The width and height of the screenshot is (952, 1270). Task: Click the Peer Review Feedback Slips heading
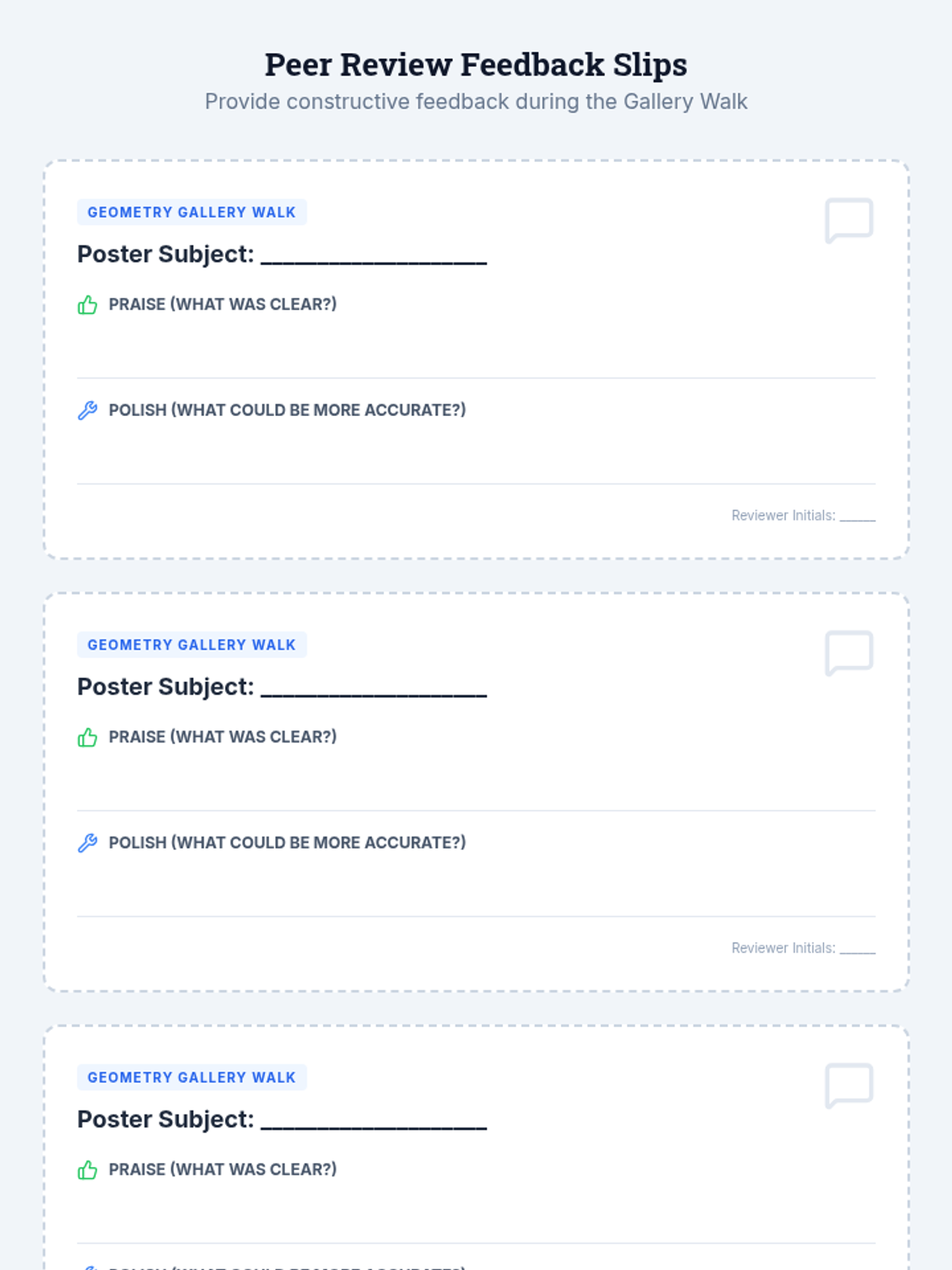[476, 64]
